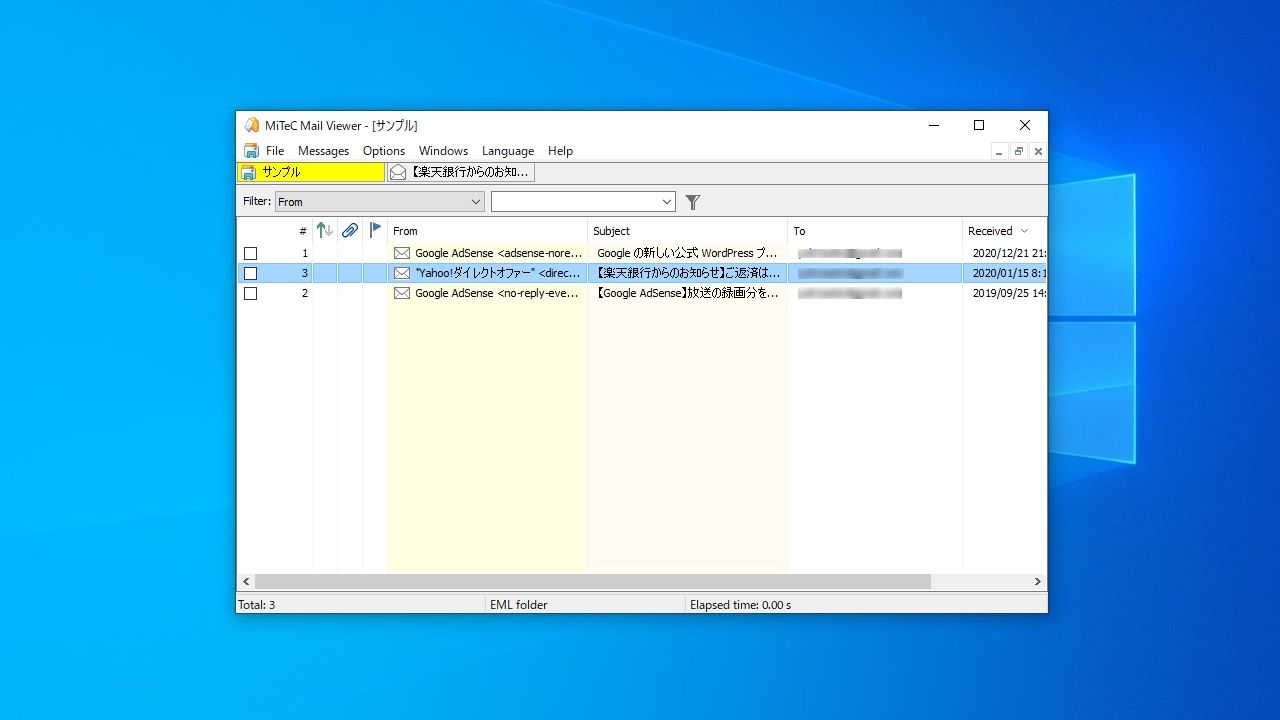Sort by the Received column header
This screenshot has width=1280, height=720.
[x=1004, y=231]
